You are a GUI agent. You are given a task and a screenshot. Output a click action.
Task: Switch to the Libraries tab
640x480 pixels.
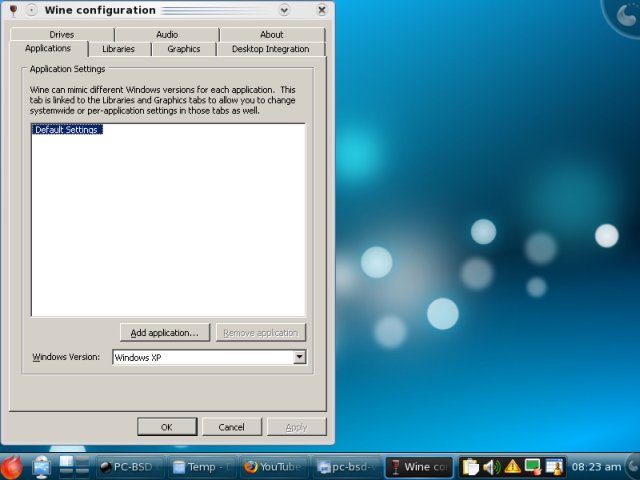[x=118, y=49]
